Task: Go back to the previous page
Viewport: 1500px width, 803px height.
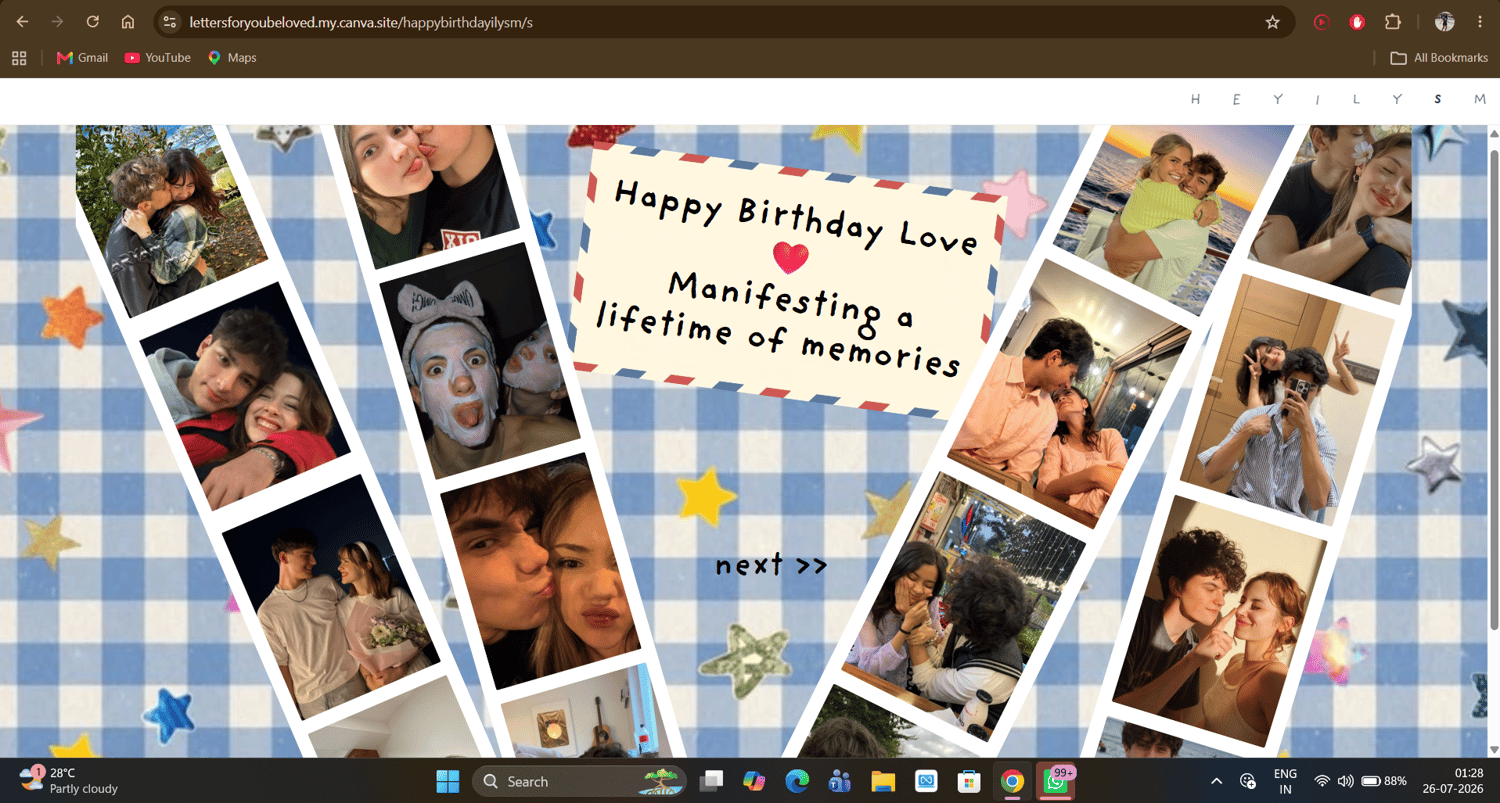Action: click(22, 22)
